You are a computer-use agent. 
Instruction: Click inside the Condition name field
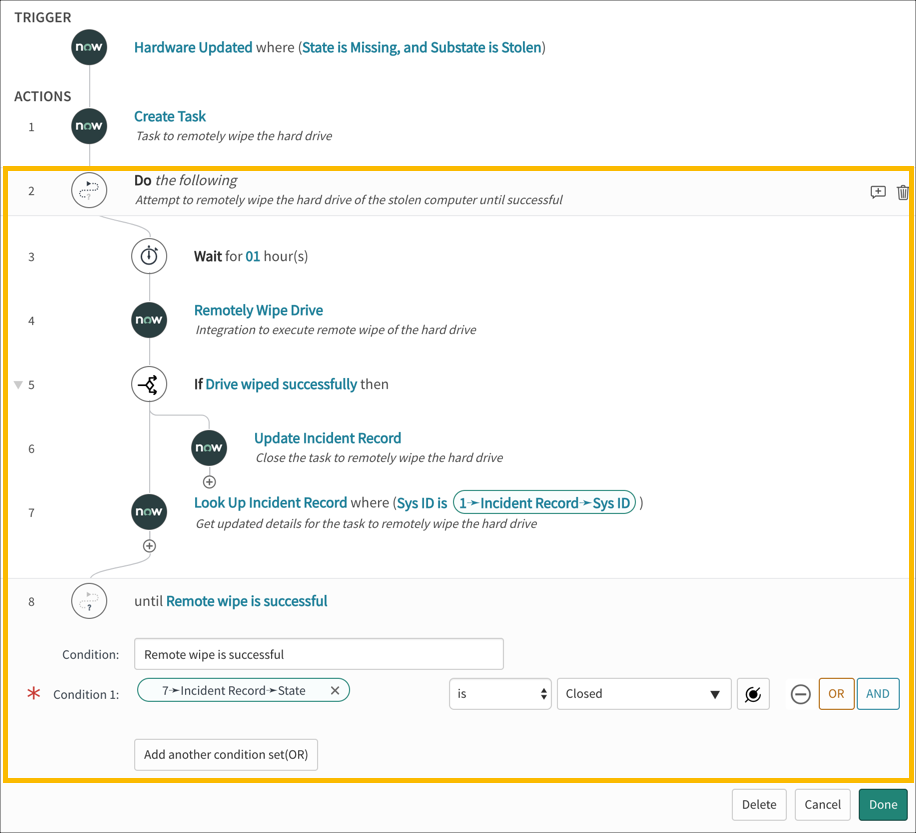[x=318, y=653]
